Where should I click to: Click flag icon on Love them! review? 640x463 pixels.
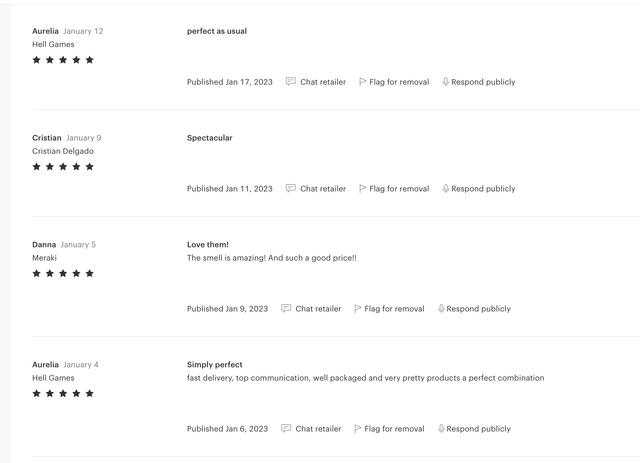(x=358, y=309)
